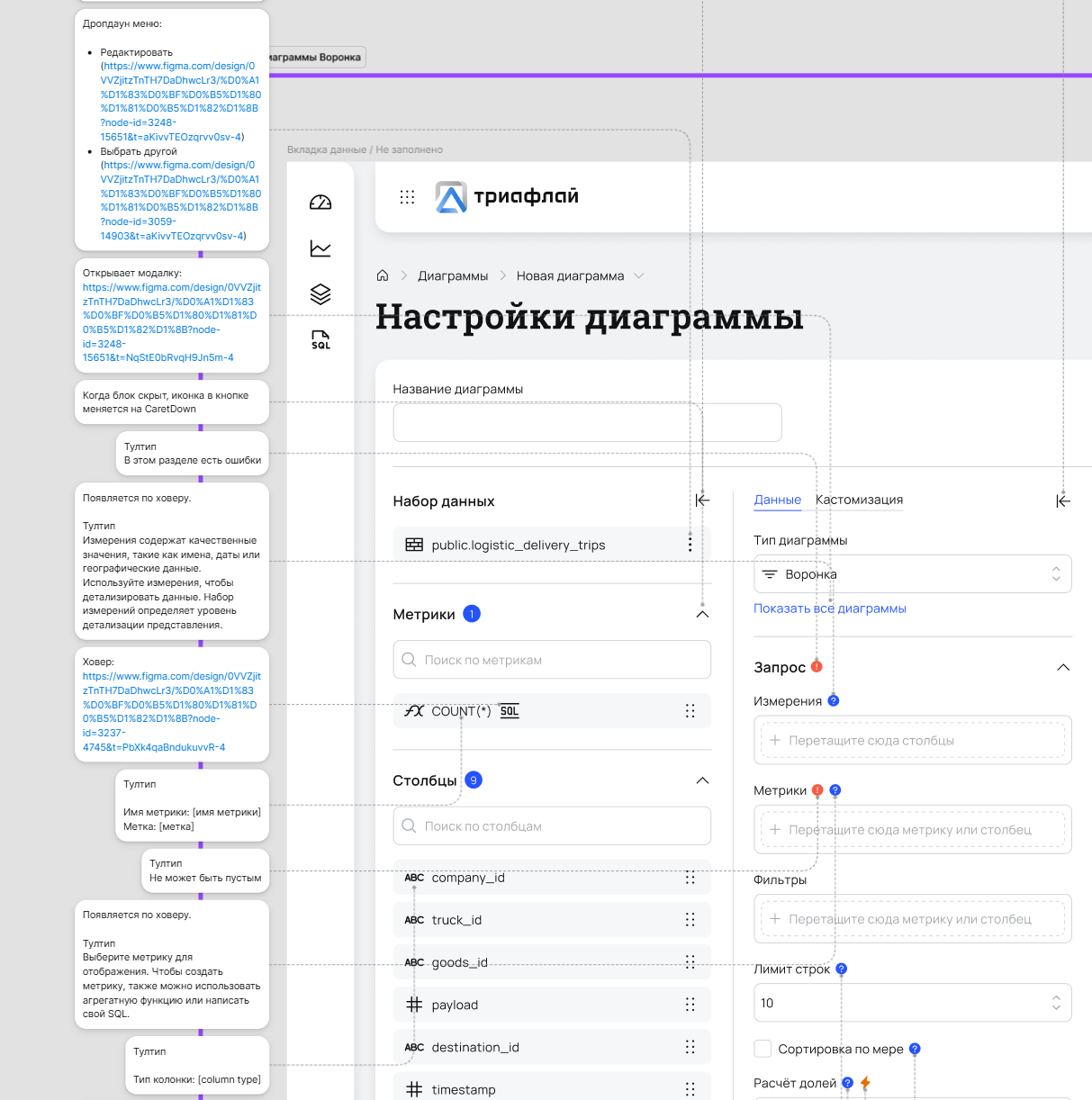Open the Тип диаграммы Воронка dropdown
This screenshot has width=1092, height=1100.
click(x=912, y=574)
